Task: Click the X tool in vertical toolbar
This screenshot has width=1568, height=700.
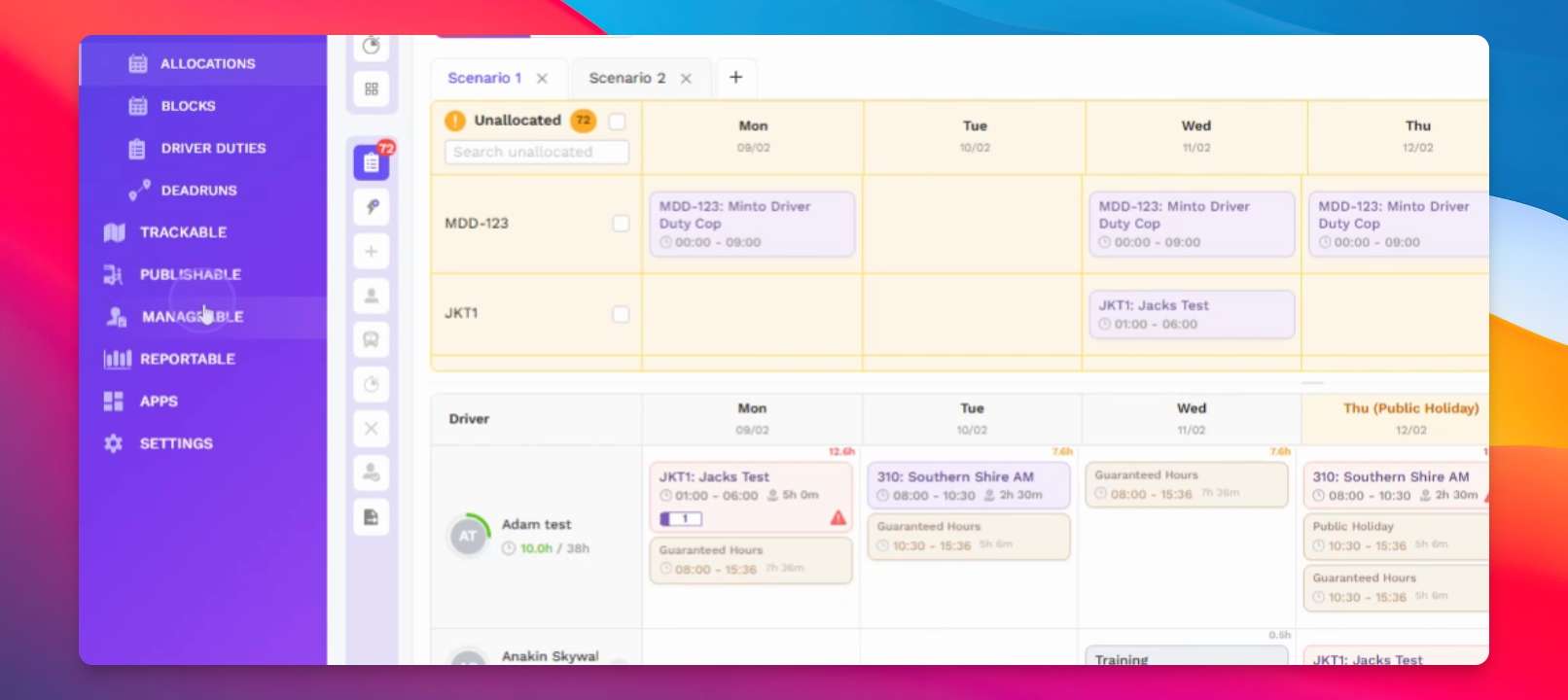Action: [x=372, y=429]
